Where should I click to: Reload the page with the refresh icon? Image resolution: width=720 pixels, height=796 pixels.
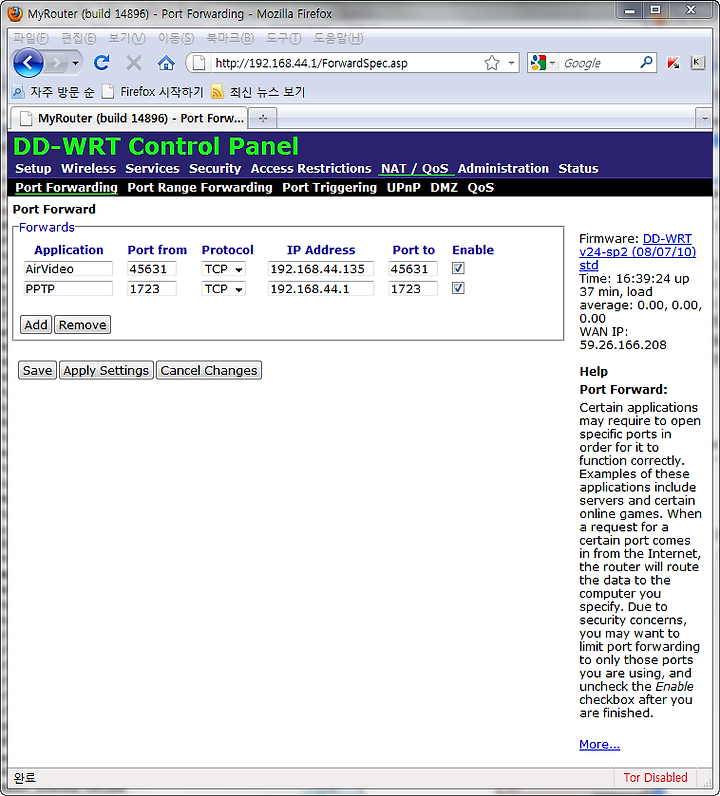pyautogui.click(x=102, y=63)
